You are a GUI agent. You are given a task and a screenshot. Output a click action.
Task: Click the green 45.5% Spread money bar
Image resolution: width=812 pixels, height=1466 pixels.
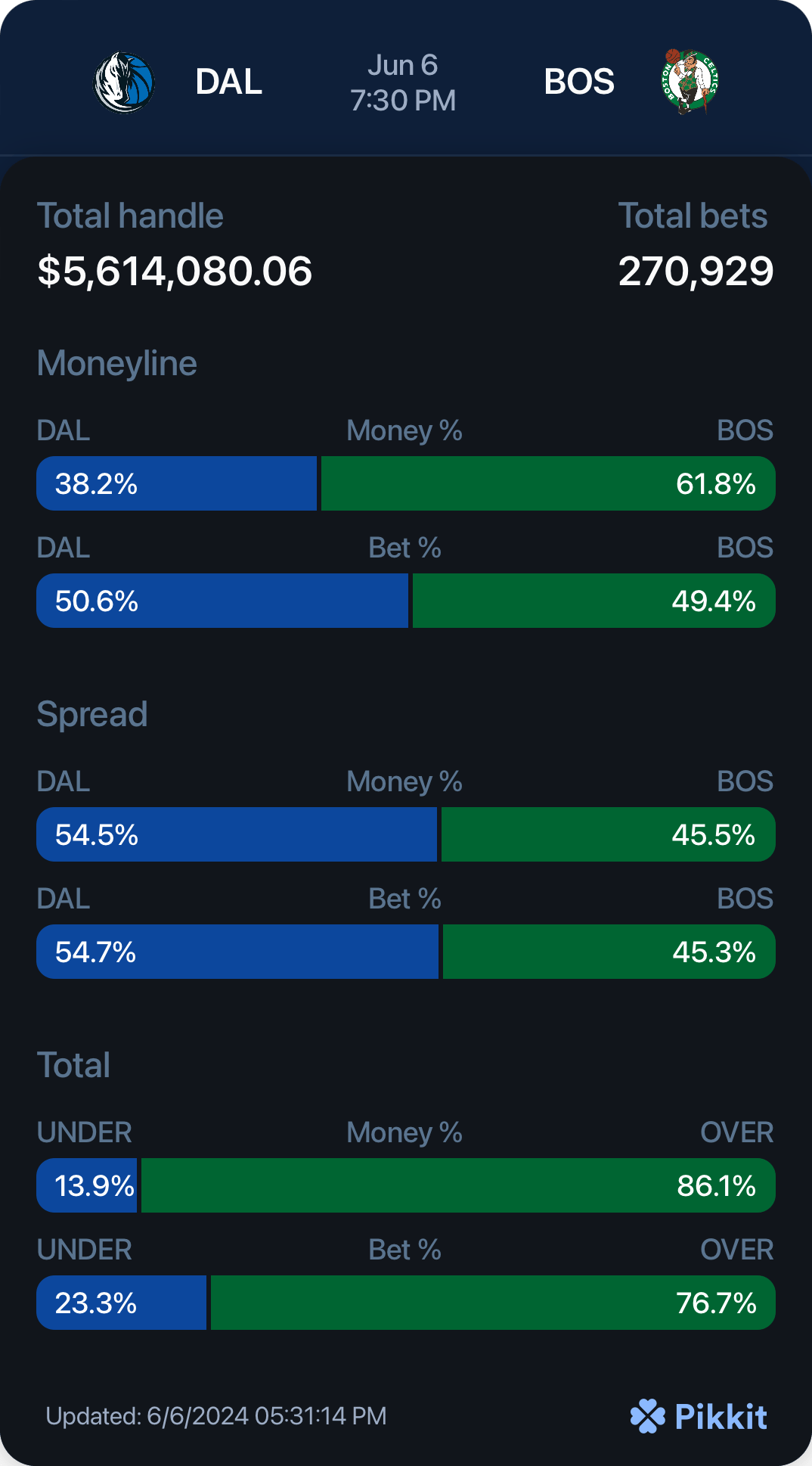tap(609, 834)
